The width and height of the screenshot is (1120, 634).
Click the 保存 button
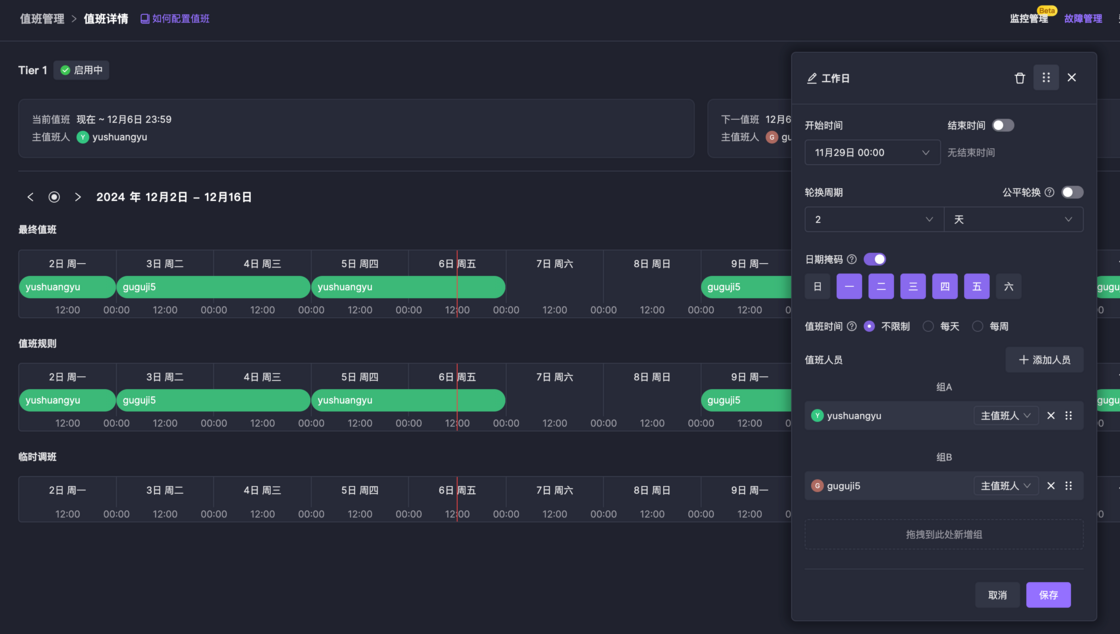click(1048, 595)
